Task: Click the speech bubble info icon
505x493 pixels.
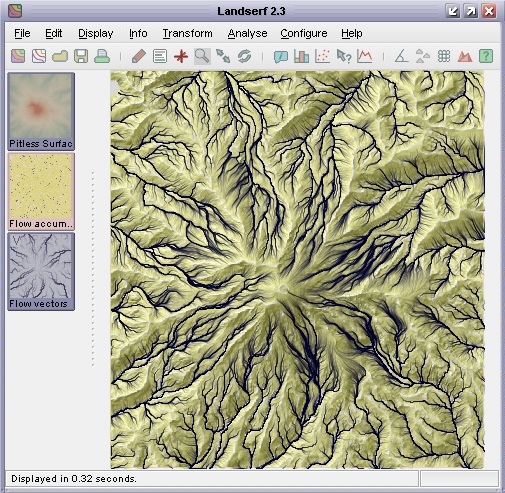Action: click(281, 56)
